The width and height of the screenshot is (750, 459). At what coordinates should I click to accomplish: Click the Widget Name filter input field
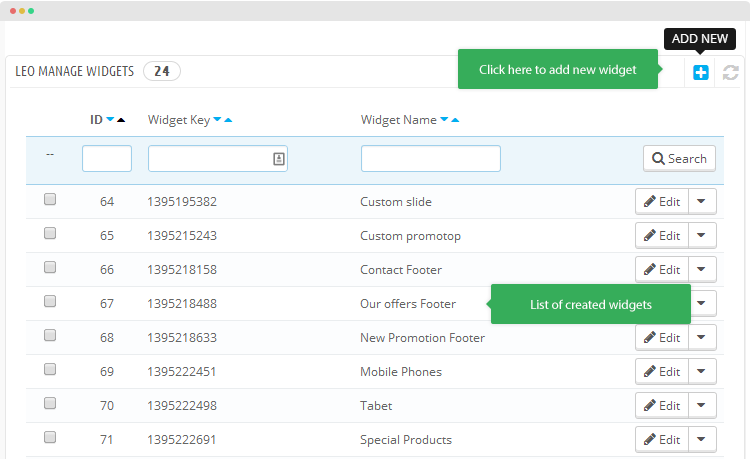[x=430, y=158]
